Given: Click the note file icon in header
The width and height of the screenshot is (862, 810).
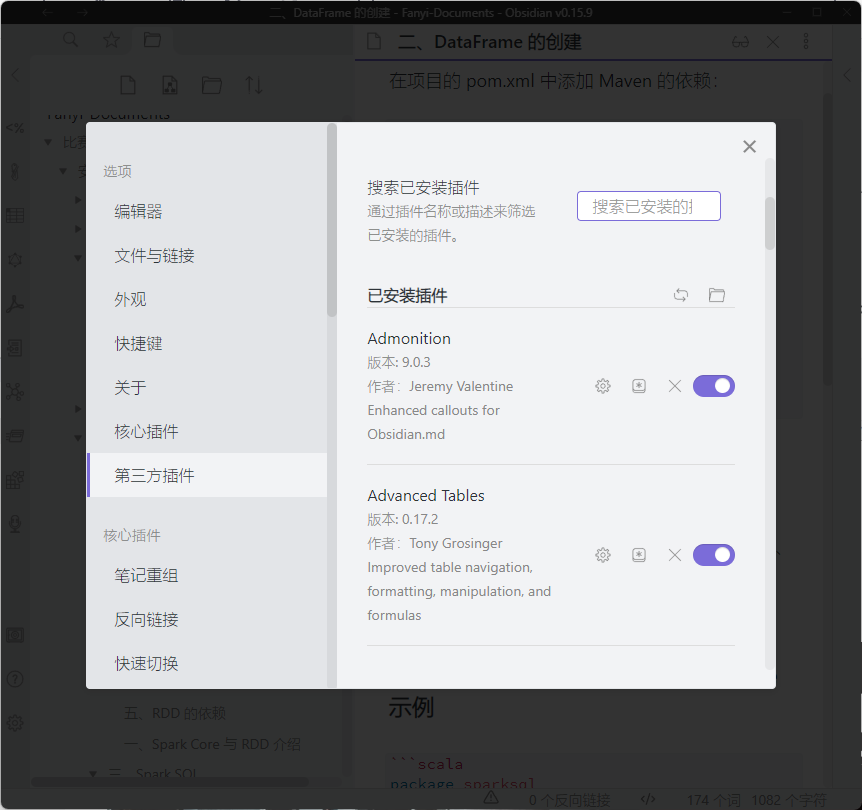Looking at the screenshot, I should coord(374,42).
